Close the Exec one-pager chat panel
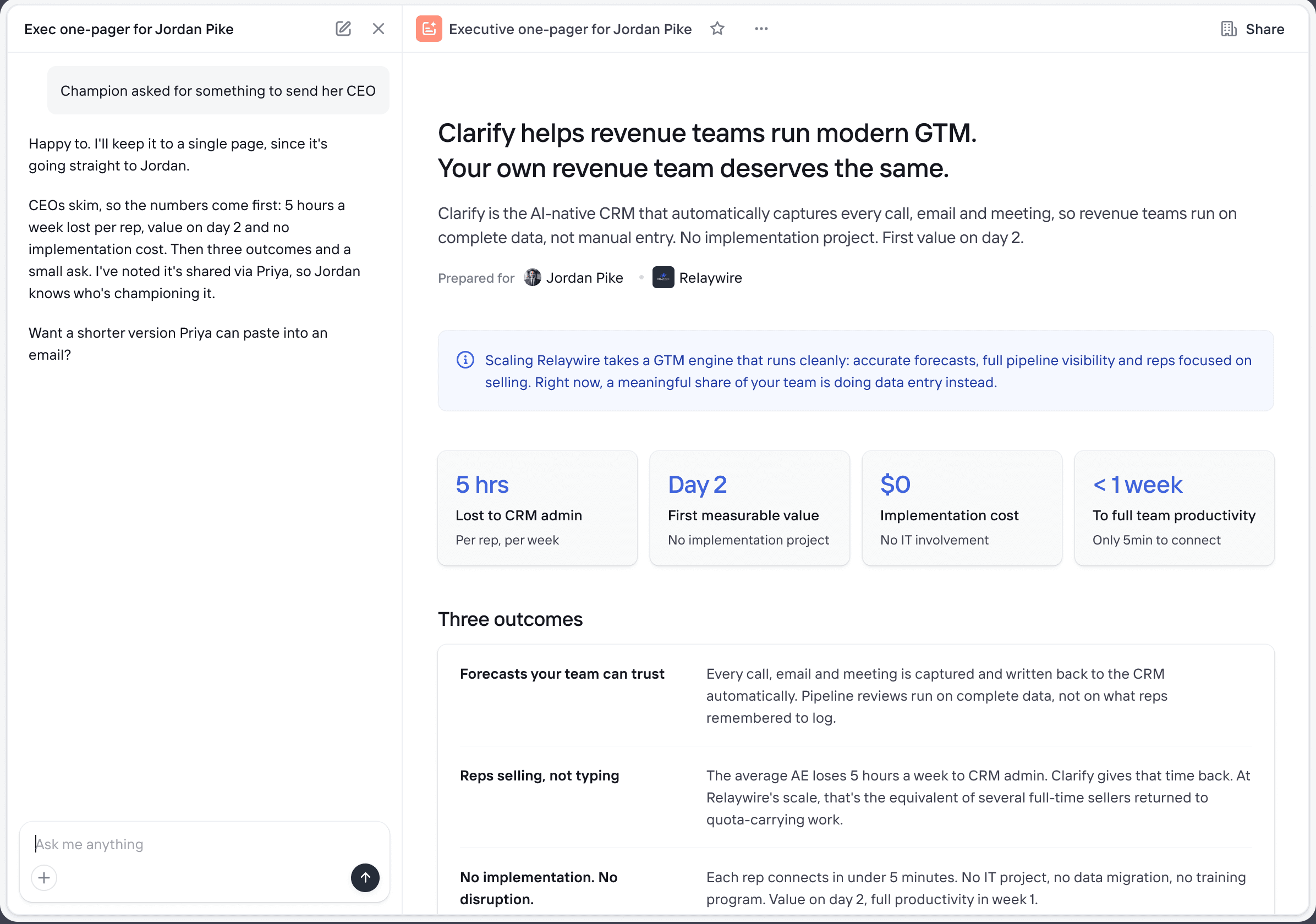The image size is (1316, 924). coord(379,29)
